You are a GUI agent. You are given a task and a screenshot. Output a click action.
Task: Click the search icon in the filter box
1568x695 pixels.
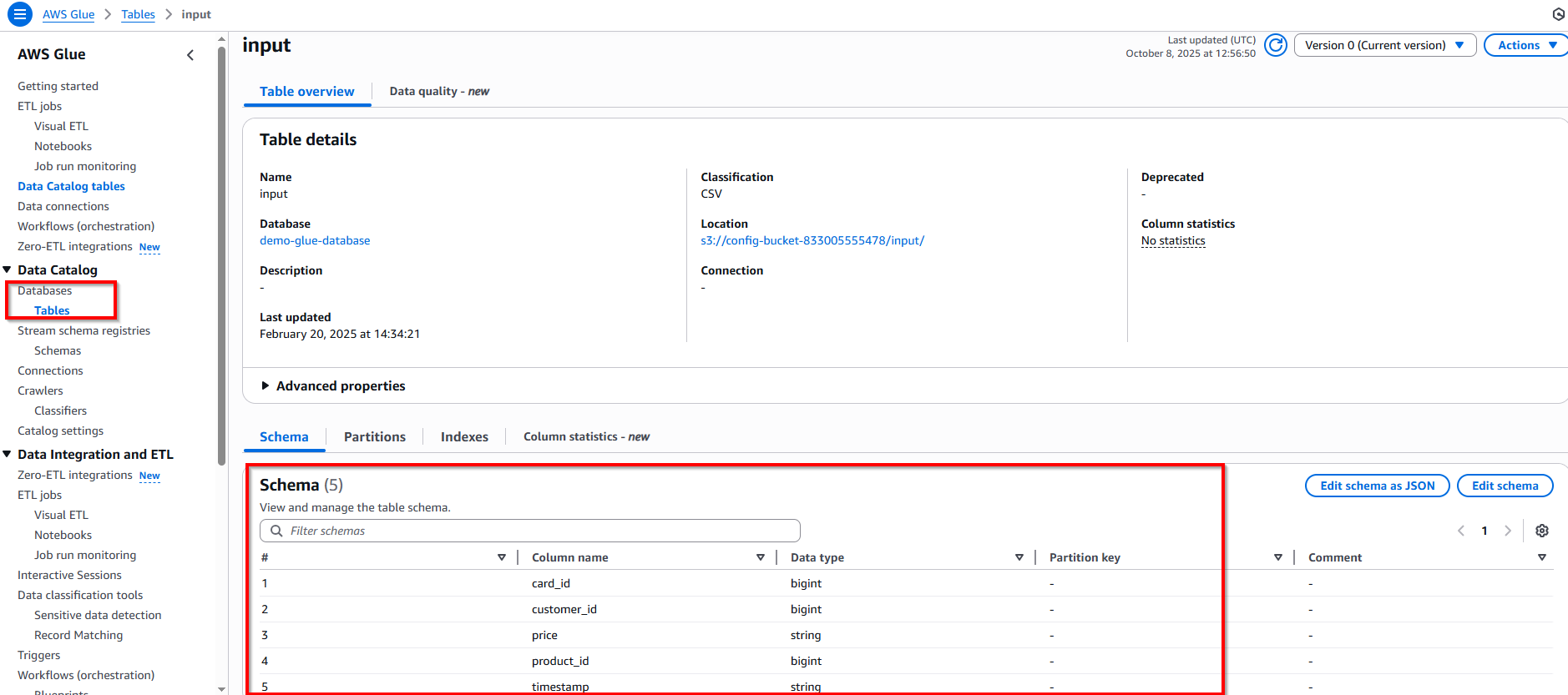point(276,531)
